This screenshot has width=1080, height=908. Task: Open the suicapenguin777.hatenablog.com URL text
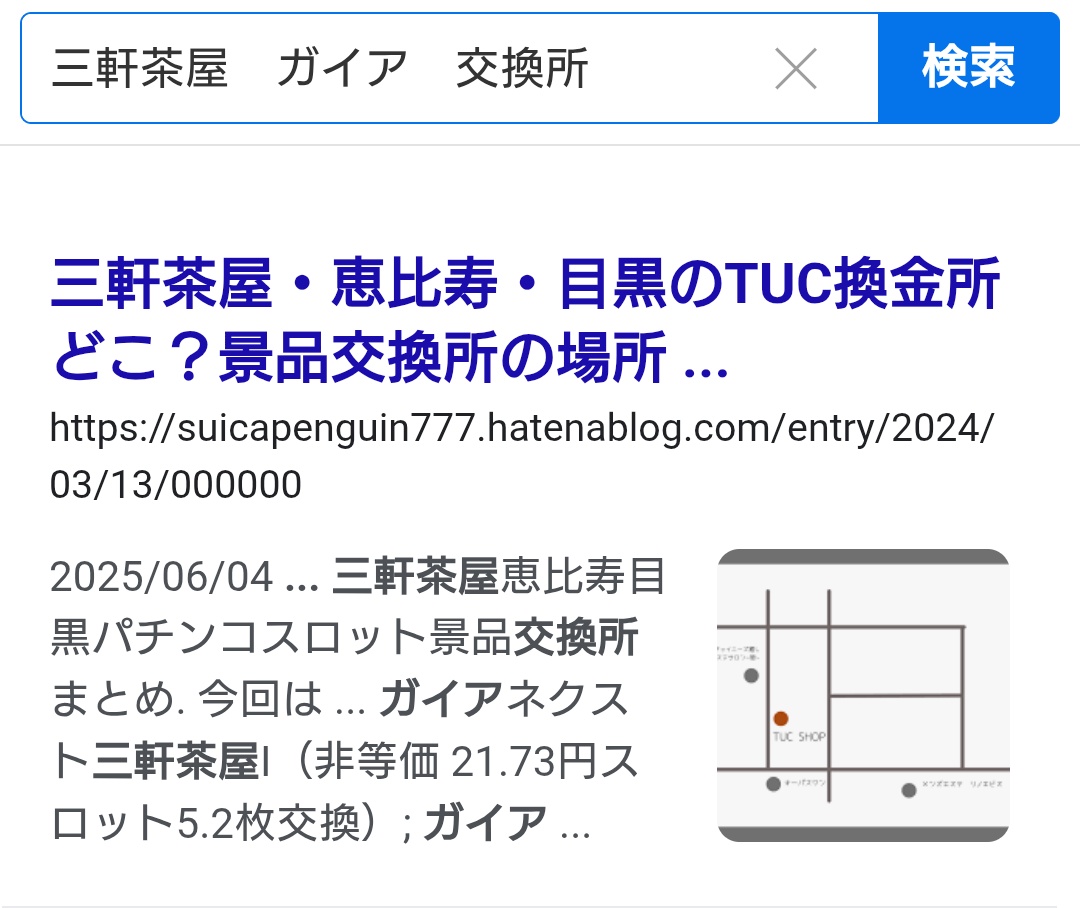tap(522, 456)
